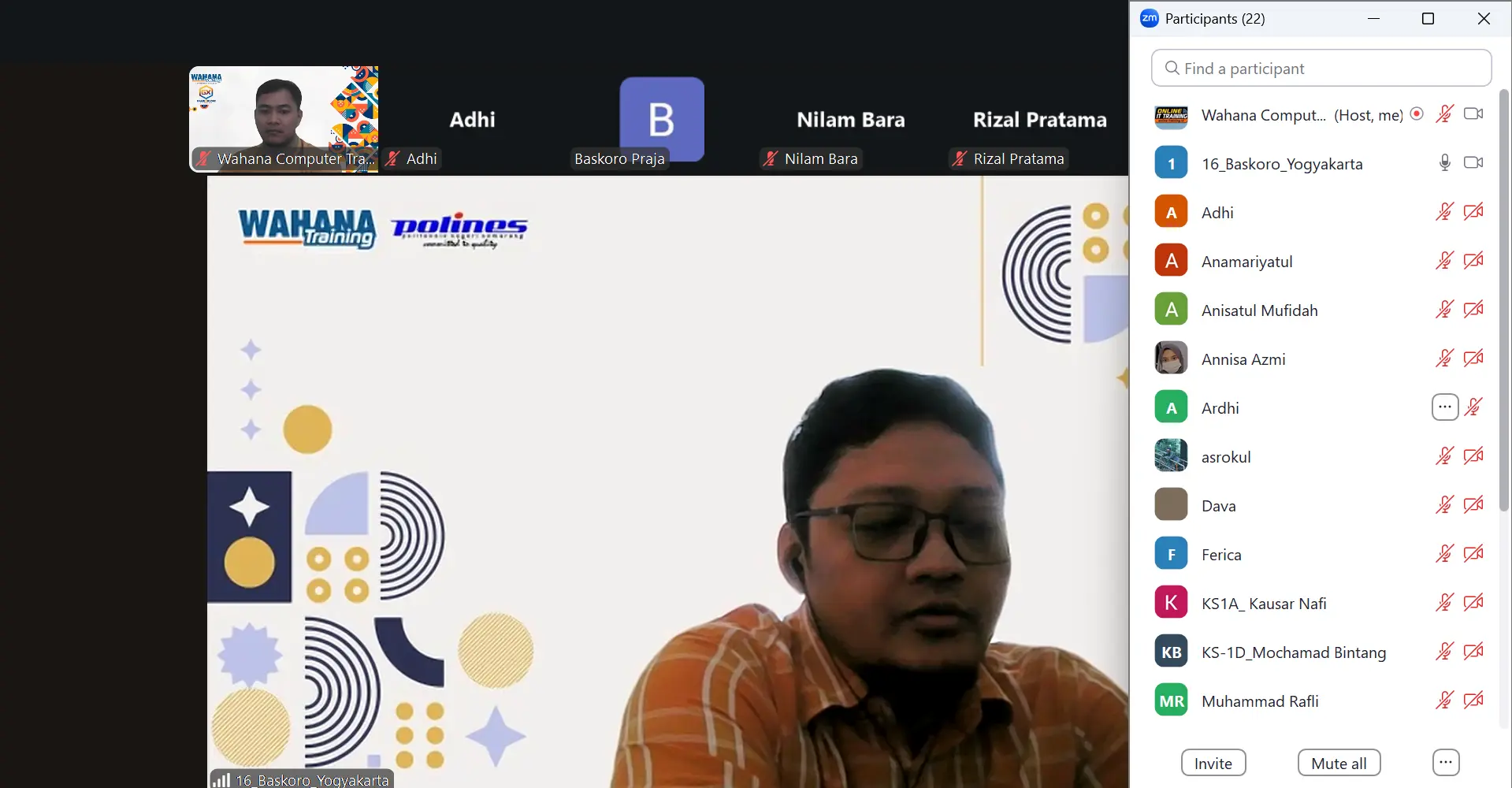Maximize the Participants window
The image size is (1512, 788).
[x=1428, y=18]
